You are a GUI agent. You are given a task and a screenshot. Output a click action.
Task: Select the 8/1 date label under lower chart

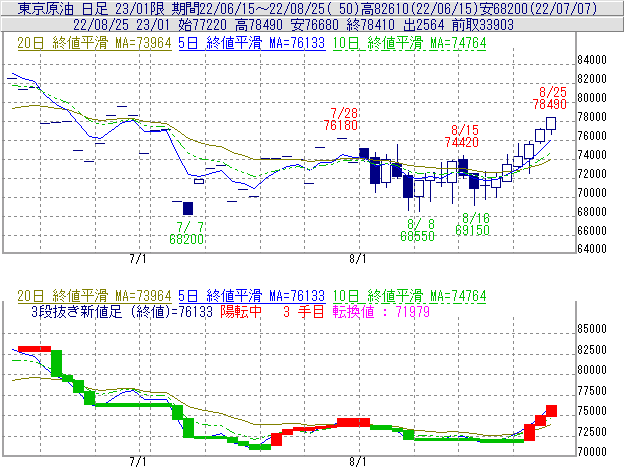358,462
